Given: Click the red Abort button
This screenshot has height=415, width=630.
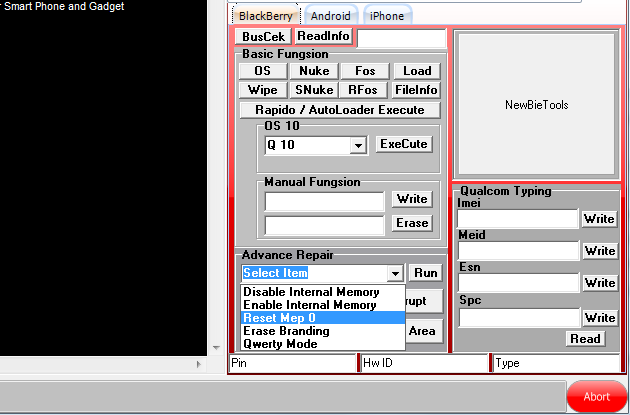Looking at the screenshot, I should (597, 397).
